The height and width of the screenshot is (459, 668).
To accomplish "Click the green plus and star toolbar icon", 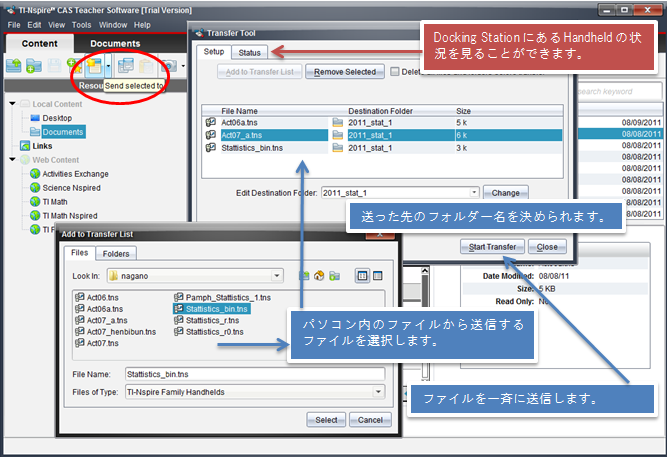I will pos(75,65).
